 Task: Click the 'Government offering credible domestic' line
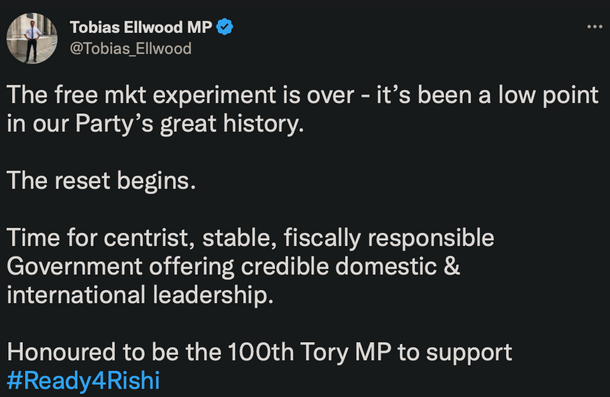(233, 266)
